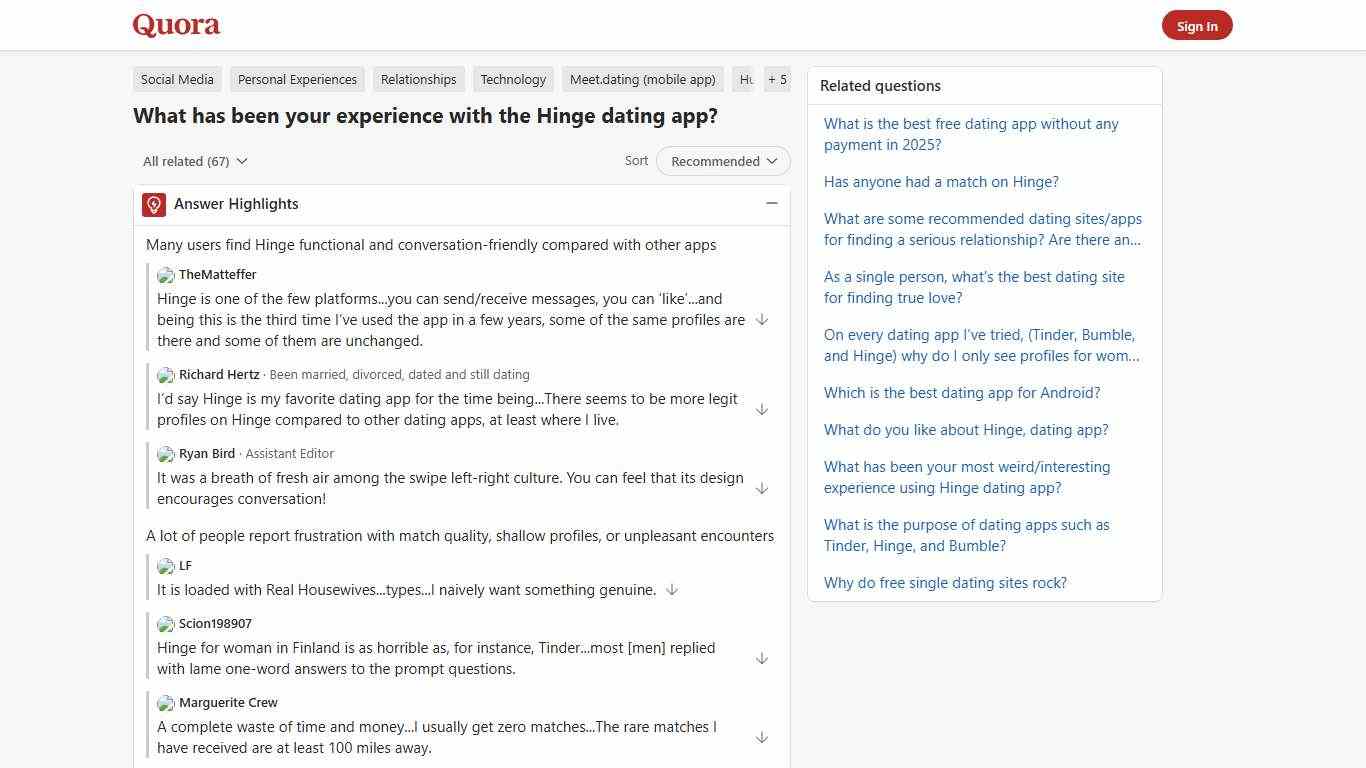This screenshot has height=768, width=1366.
Task: Open Marguerite Crew's profile avatar
Action: click(x=165, y=702)
